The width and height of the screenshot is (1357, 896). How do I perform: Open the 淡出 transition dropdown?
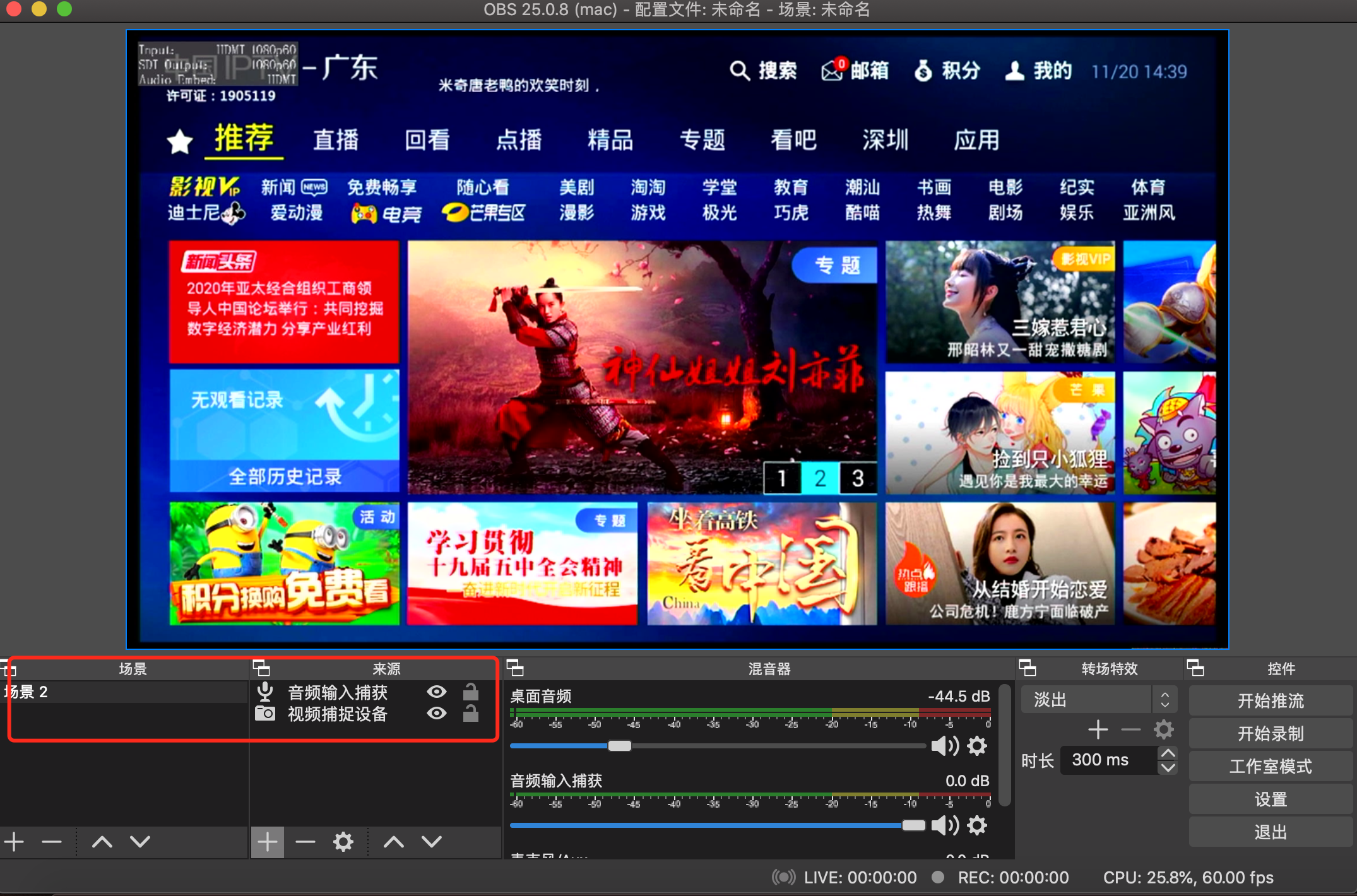(x=1099, y=700)
